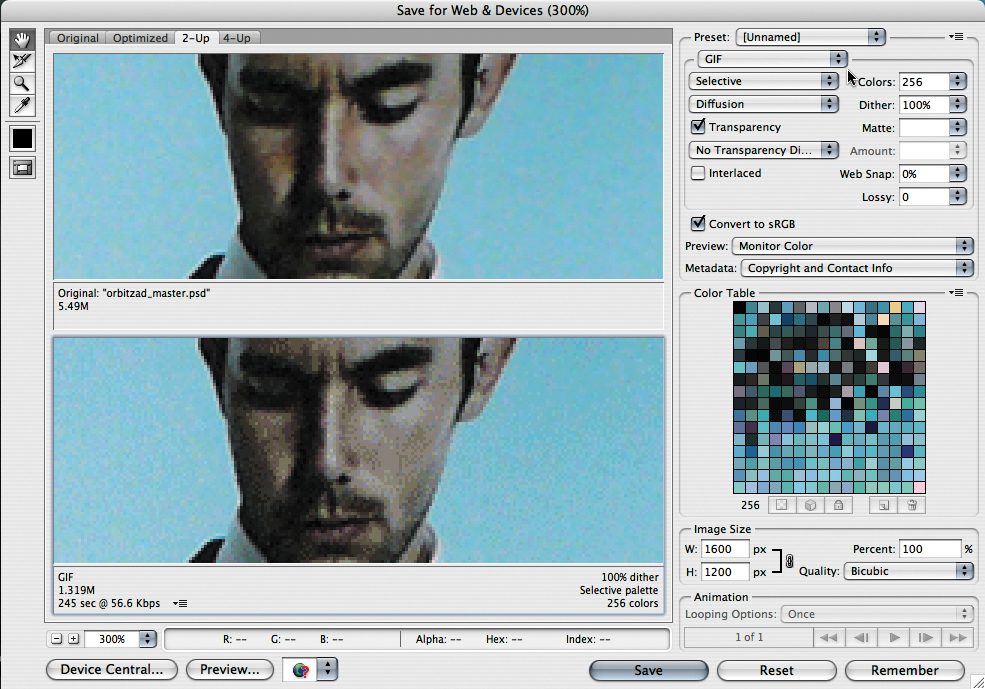This screenshot has width=985, height=689.
Task: Click the trash icon under Color Table
Action: (911, 506)
